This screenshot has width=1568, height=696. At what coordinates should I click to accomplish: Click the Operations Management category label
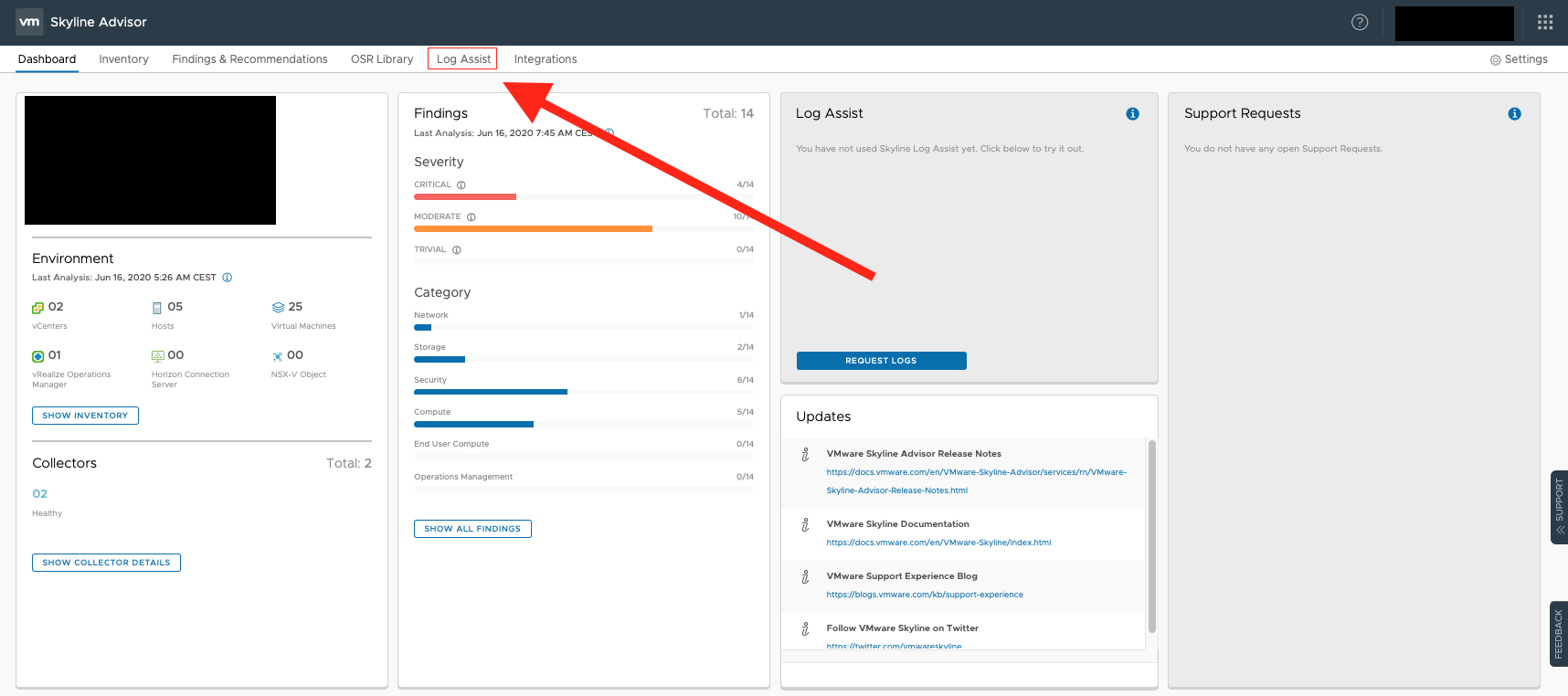[463, 477]
